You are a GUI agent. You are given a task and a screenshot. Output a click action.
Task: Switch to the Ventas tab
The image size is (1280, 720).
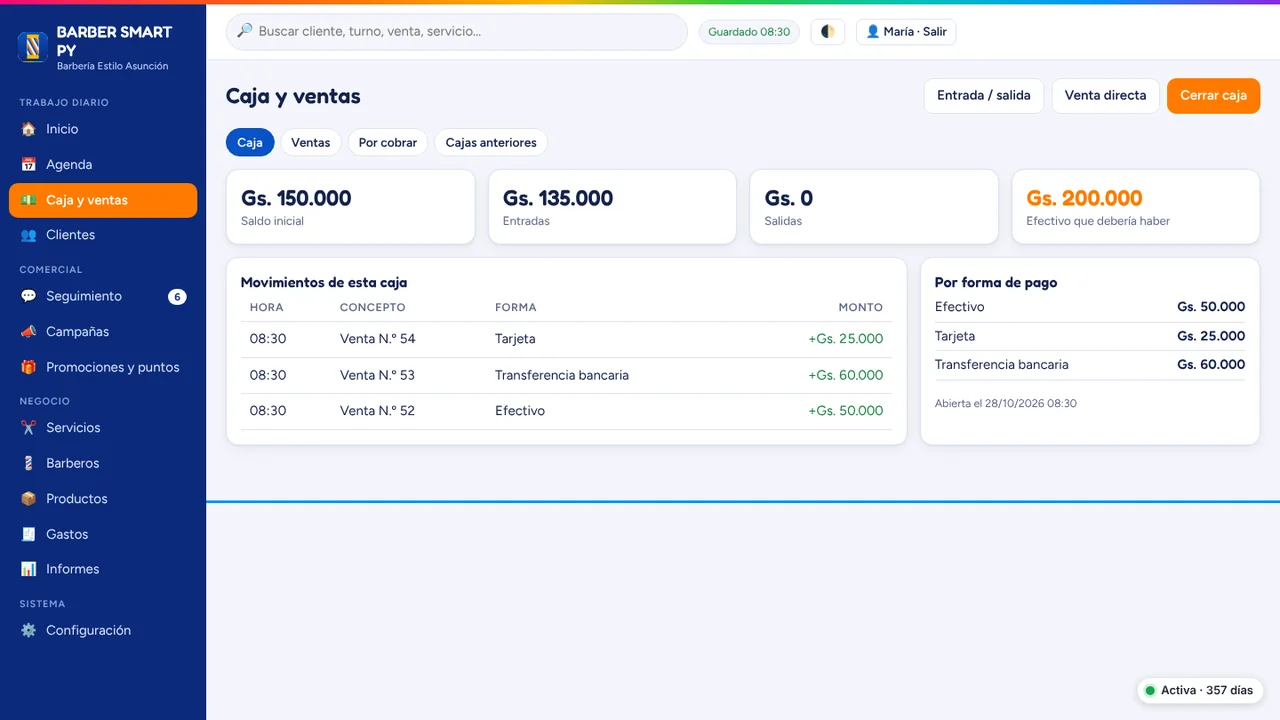coord(311,142)
